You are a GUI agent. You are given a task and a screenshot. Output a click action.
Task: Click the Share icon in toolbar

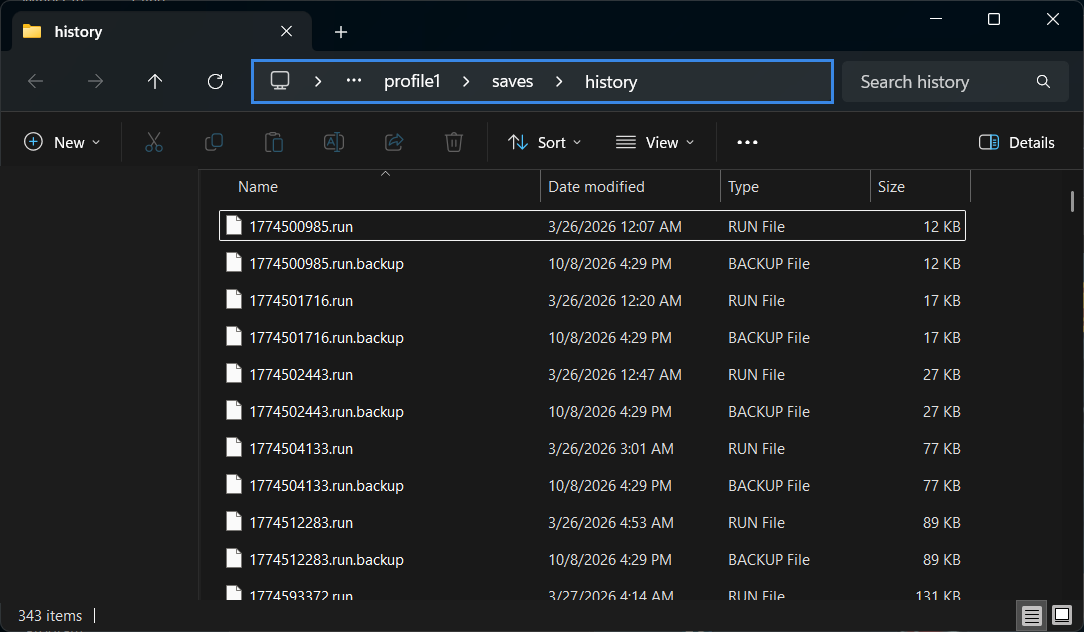[394, 142]
